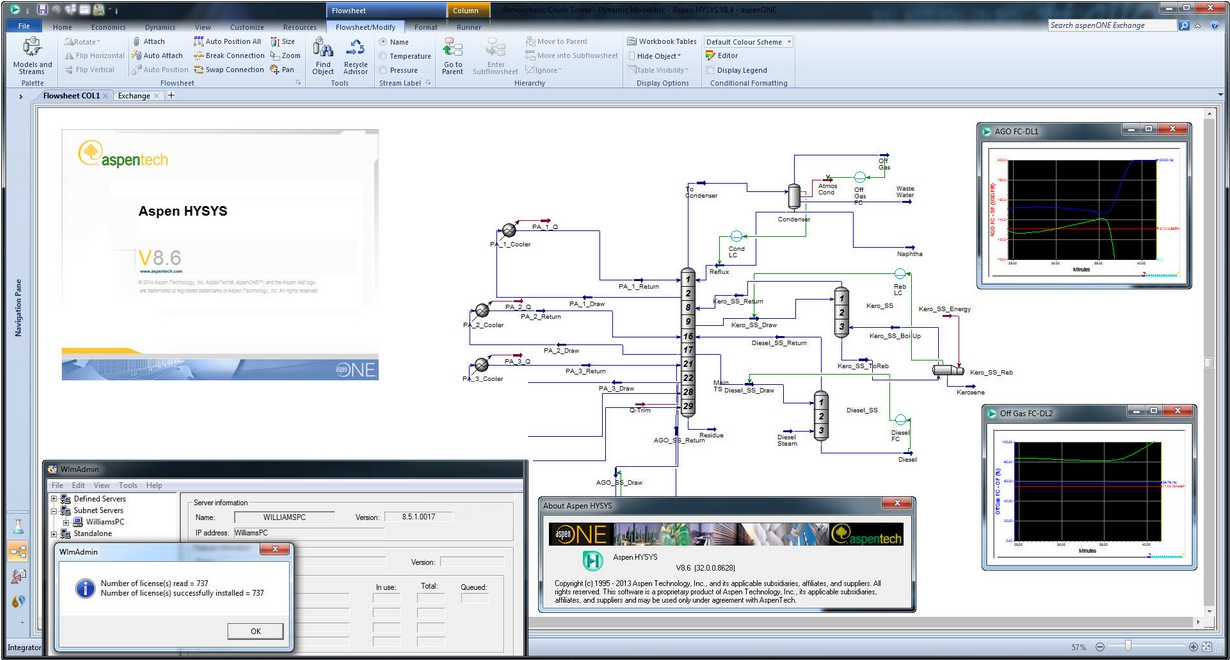Image resolution: width=1230 pixels, height=660 pixels.
Task: Open the Recycle Advisor tool
Action: pyautogui.click(x=356, y=56)
